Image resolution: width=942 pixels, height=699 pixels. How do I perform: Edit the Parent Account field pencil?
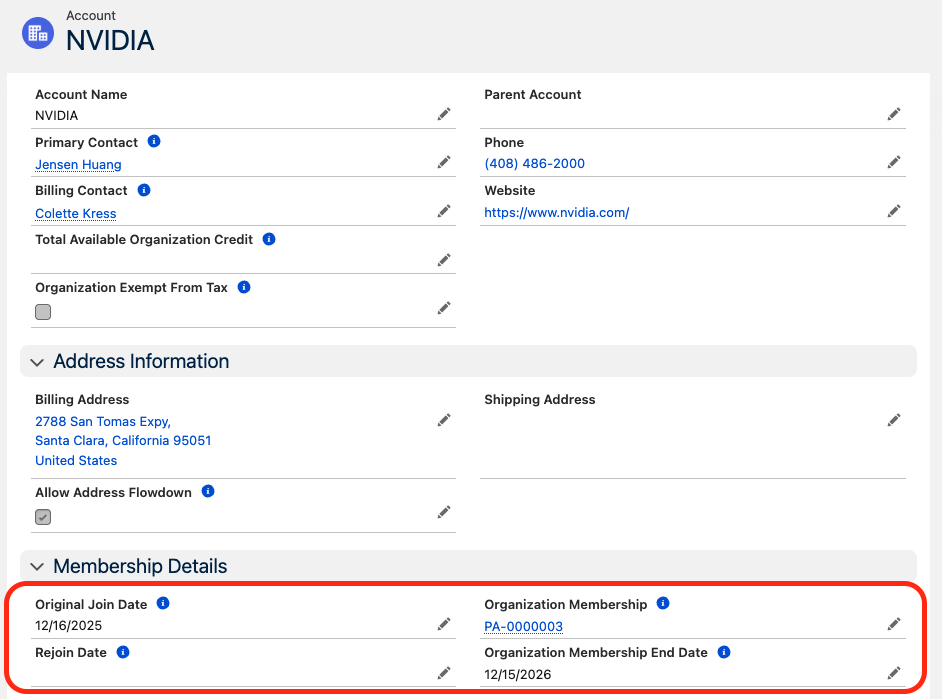[894, 114]
